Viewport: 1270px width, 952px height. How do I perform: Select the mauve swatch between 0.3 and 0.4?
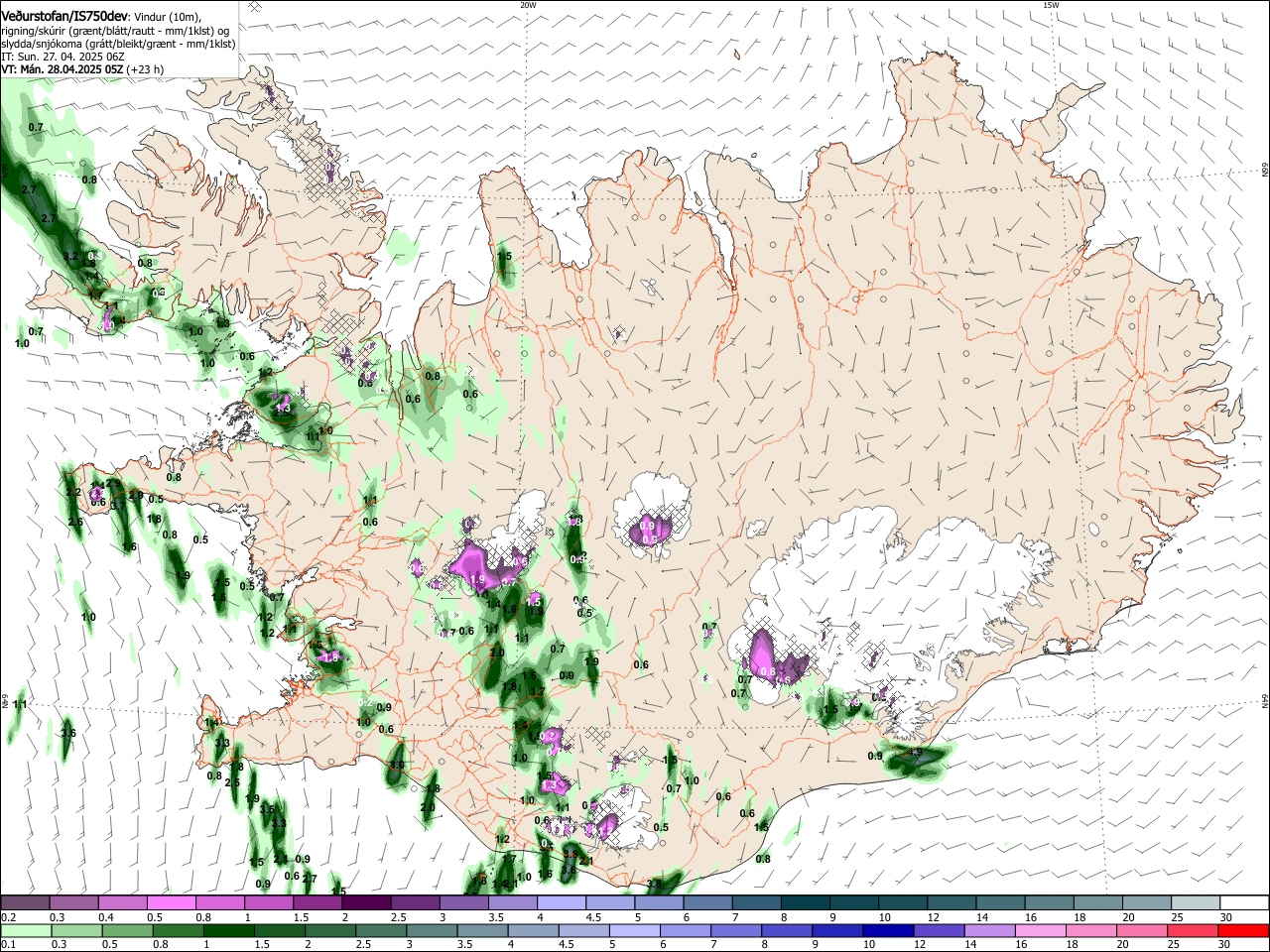[x=73, y=903]
